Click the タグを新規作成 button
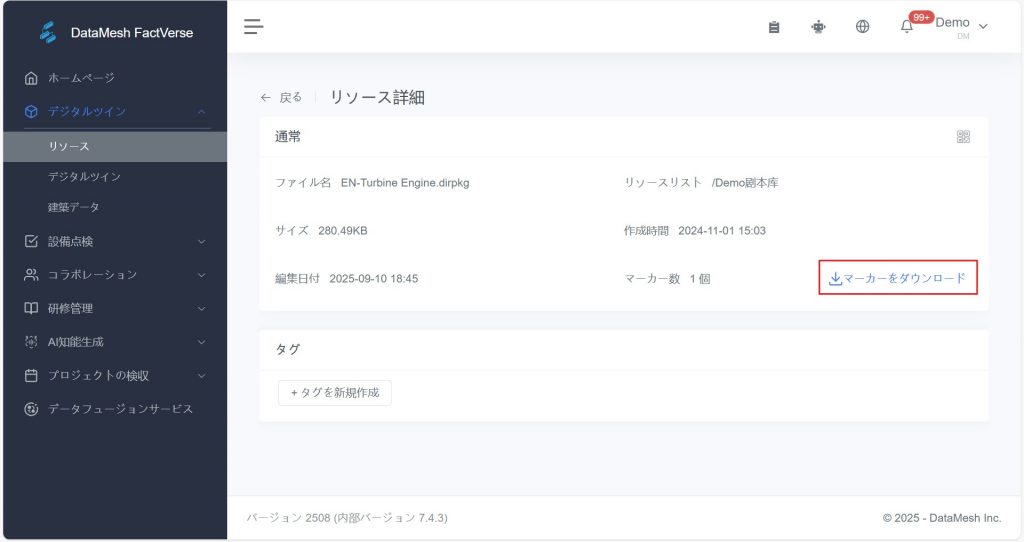This screenshot has width=1024, height=542. (335, 393)
